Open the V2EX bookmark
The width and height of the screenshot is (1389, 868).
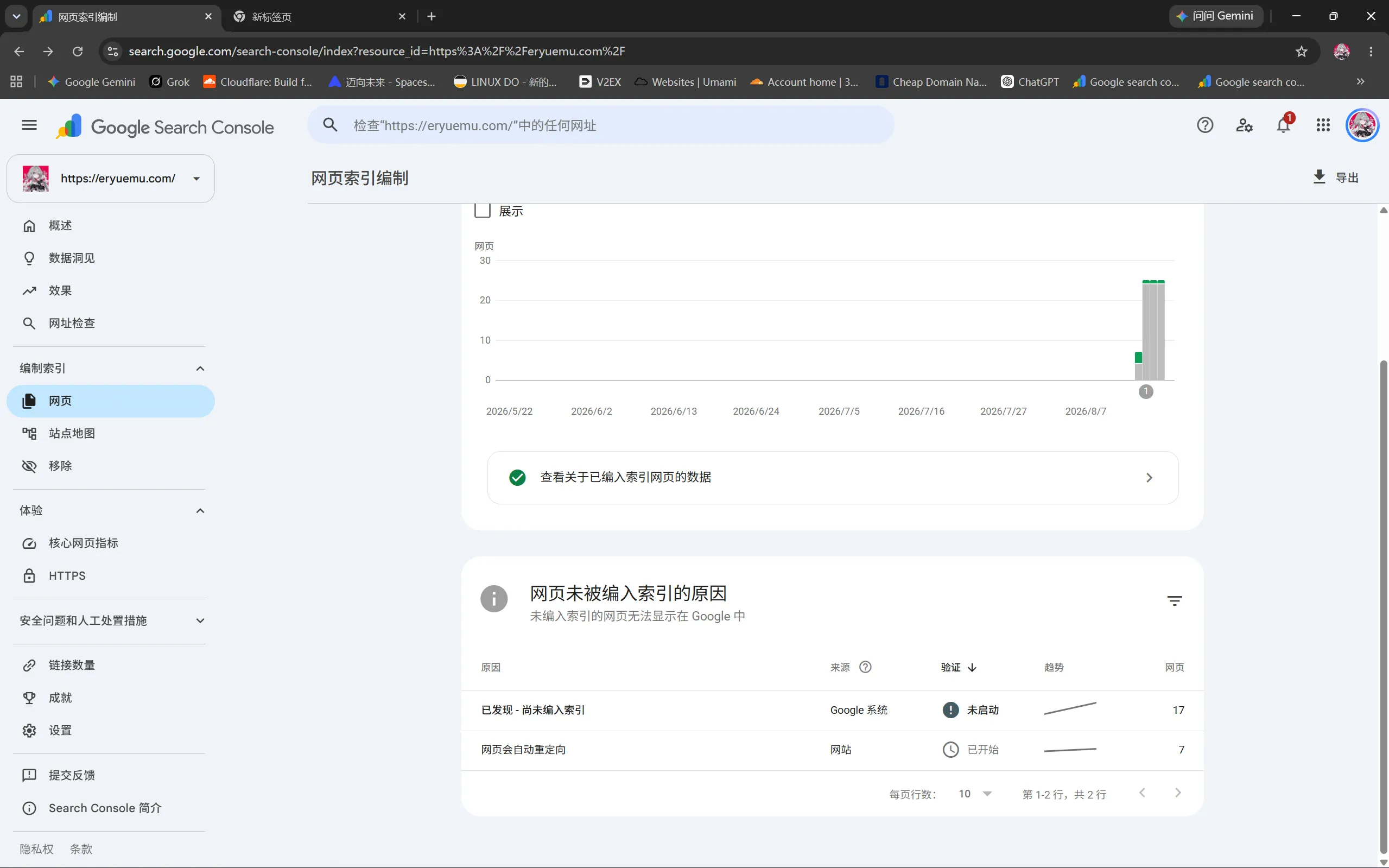pyautogui.click(x=600, y=81)
